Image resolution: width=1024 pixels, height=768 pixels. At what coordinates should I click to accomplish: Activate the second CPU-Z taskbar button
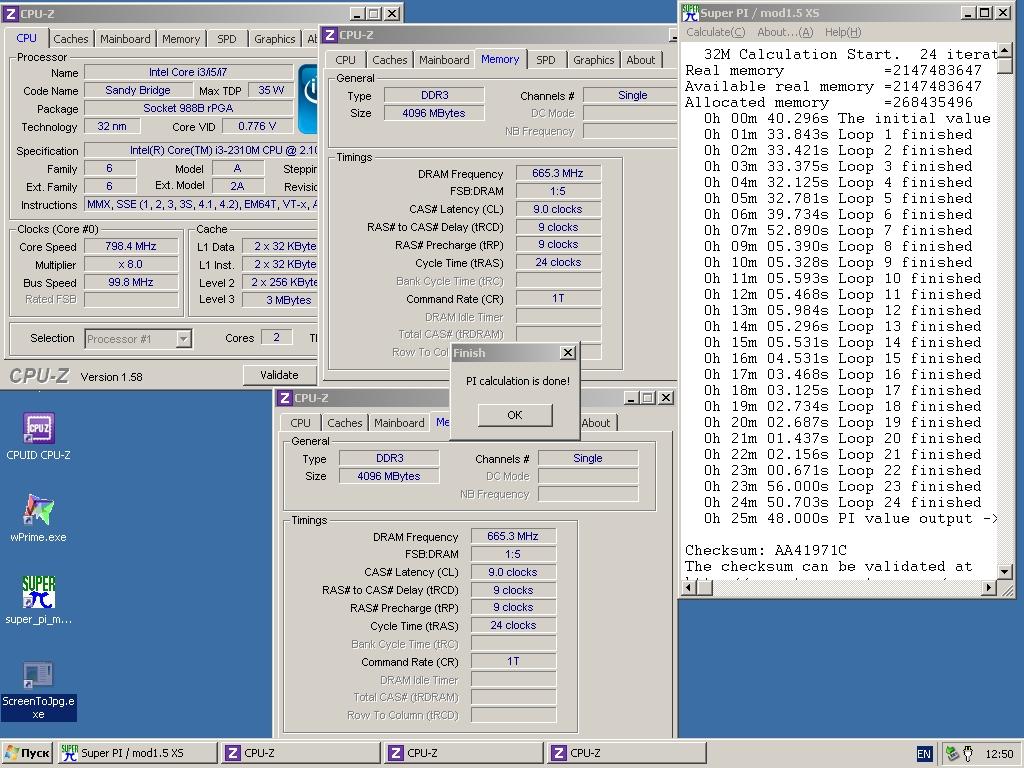pos(464,753)
